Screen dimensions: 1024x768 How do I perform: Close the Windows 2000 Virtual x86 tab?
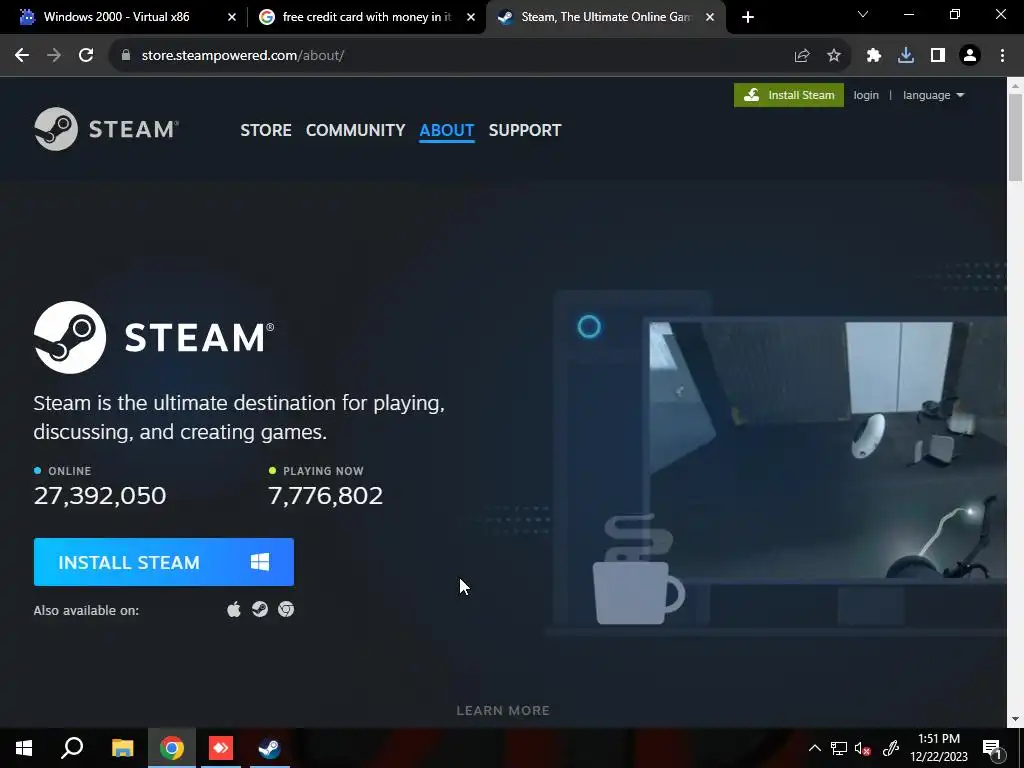(x=232, y=17)
